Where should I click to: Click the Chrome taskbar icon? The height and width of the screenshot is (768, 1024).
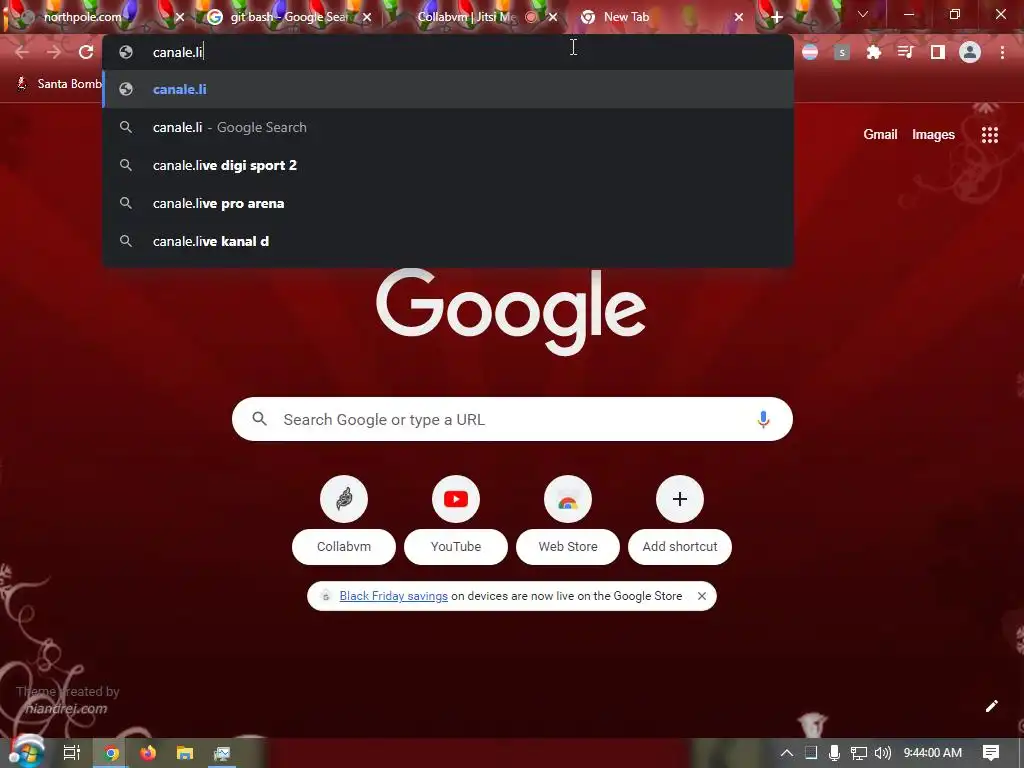[x=111, y=753]
